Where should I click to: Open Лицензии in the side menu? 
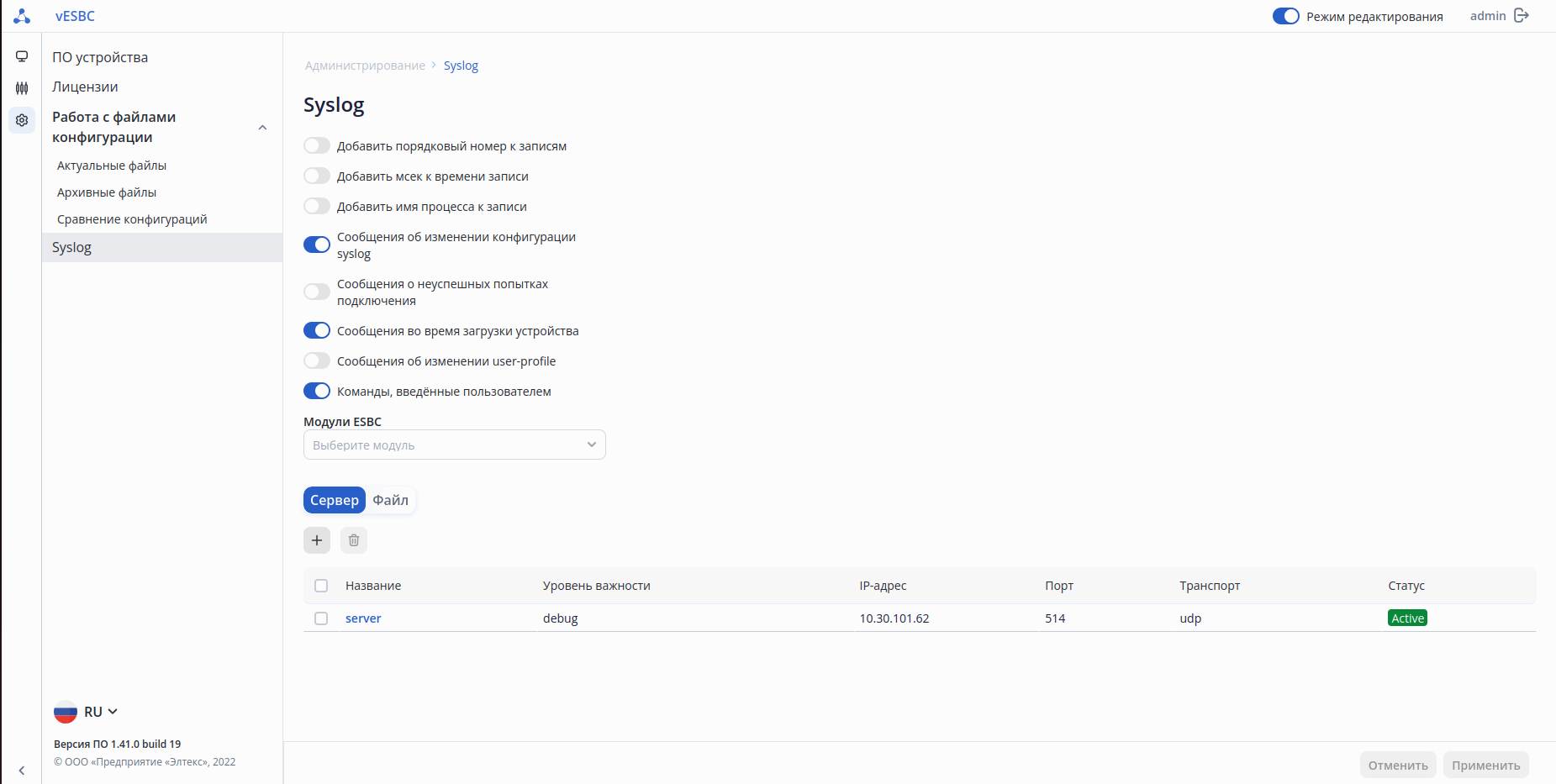(85, 87)
